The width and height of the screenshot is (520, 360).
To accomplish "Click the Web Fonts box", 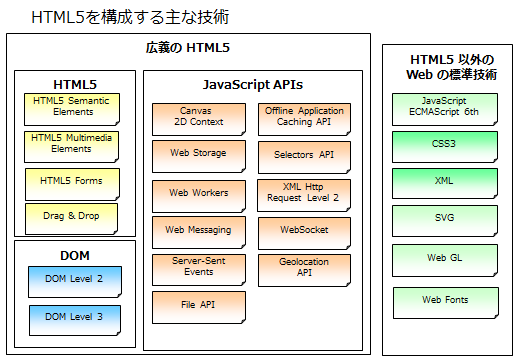I will [x=446, y=303].
